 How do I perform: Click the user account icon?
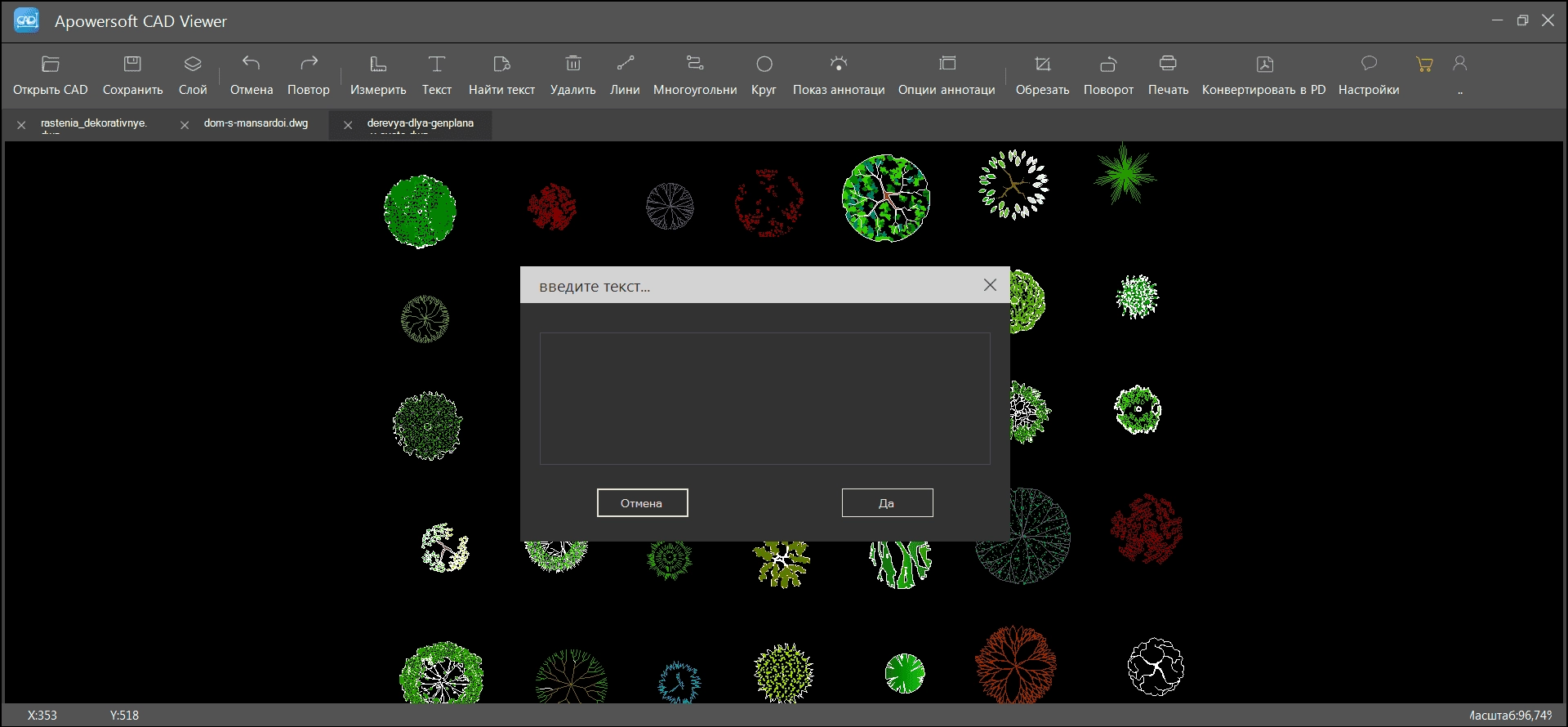tap(1460, 63)
